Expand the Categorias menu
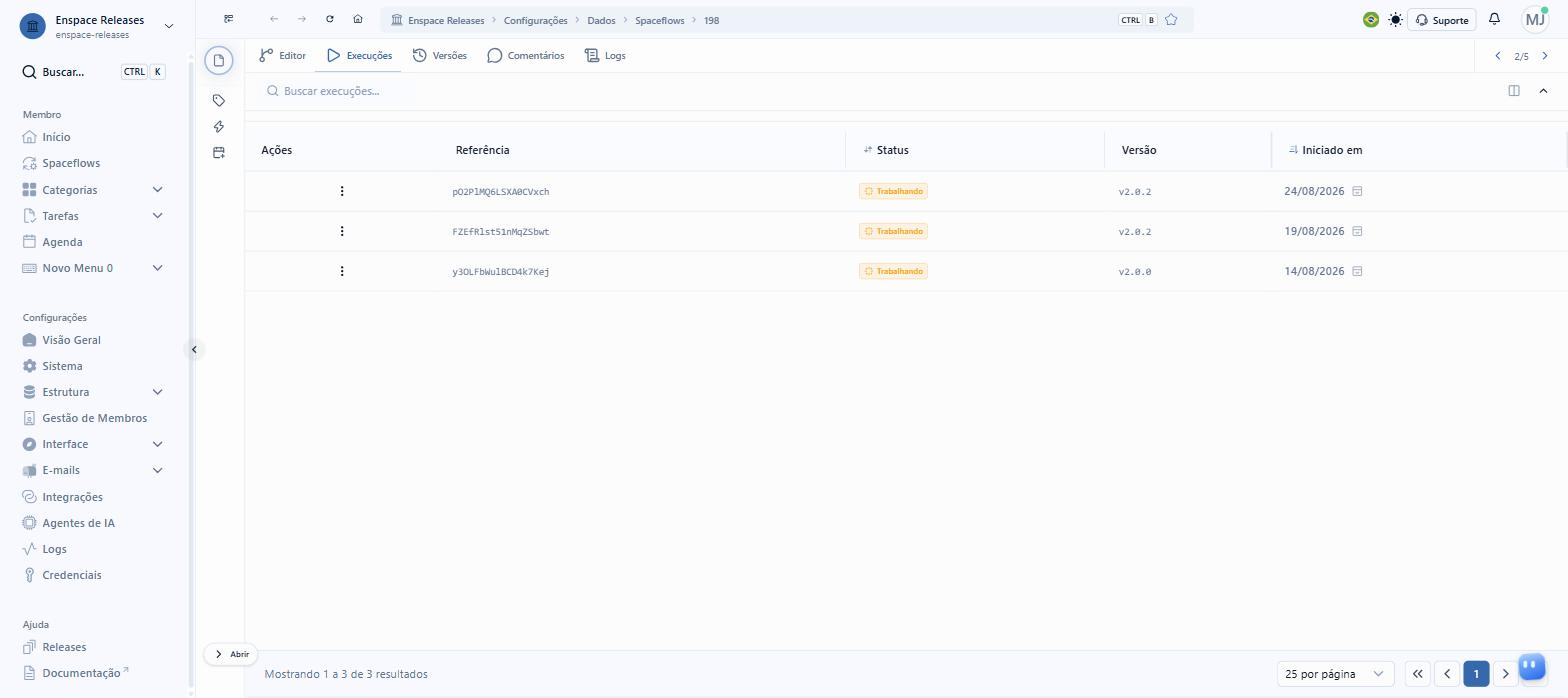The width and height of the screenshot is (1568, 698). pyautogui.click(x=157, y=190)
